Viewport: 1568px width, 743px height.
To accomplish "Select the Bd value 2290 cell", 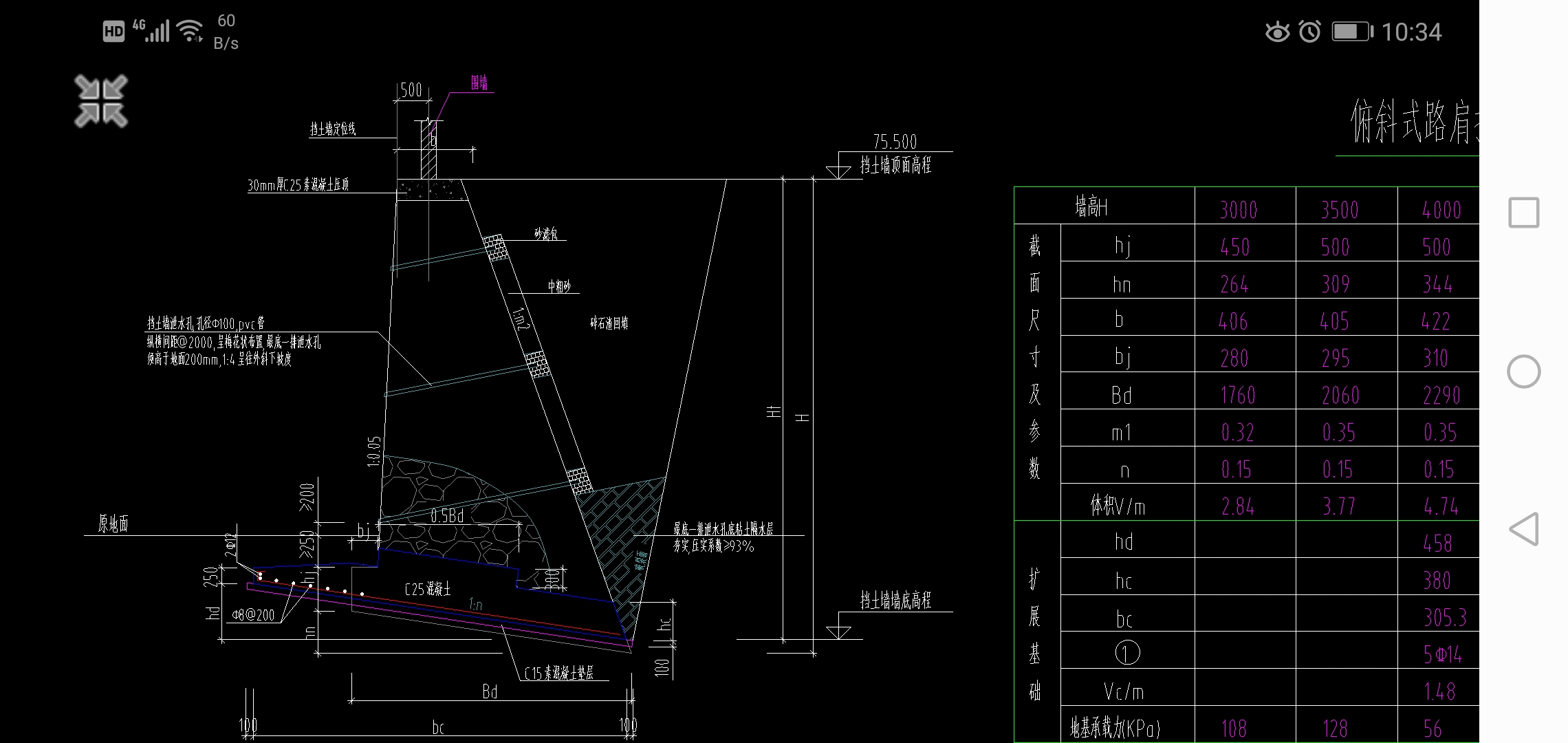I will coord(1439,391).
